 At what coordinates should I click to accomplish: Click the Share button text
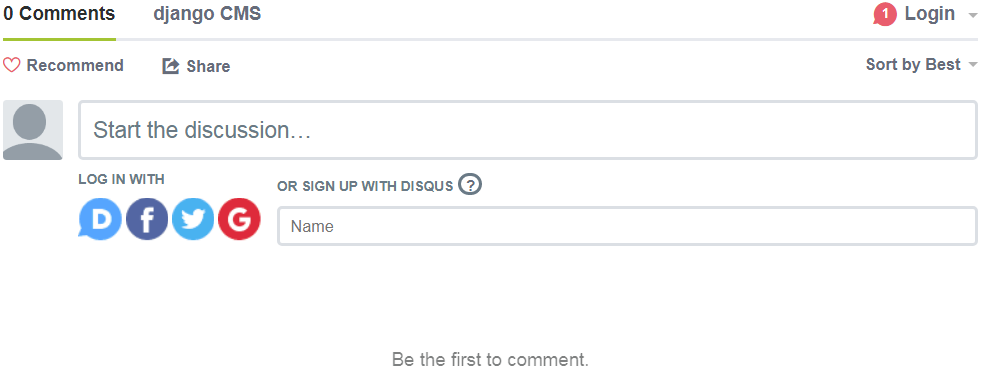pos(208,66)
